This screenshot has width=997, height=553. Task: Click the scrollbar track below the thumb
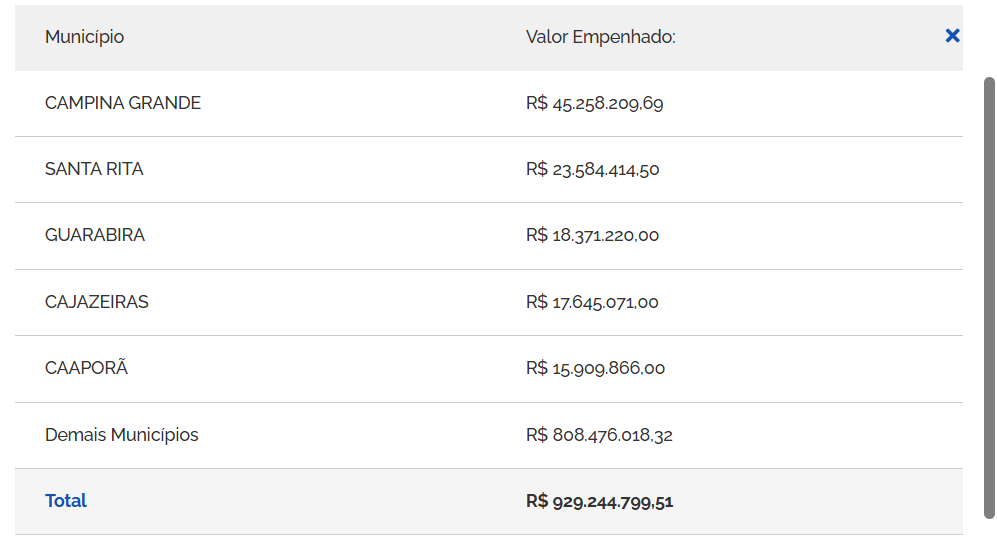(989, 536)
